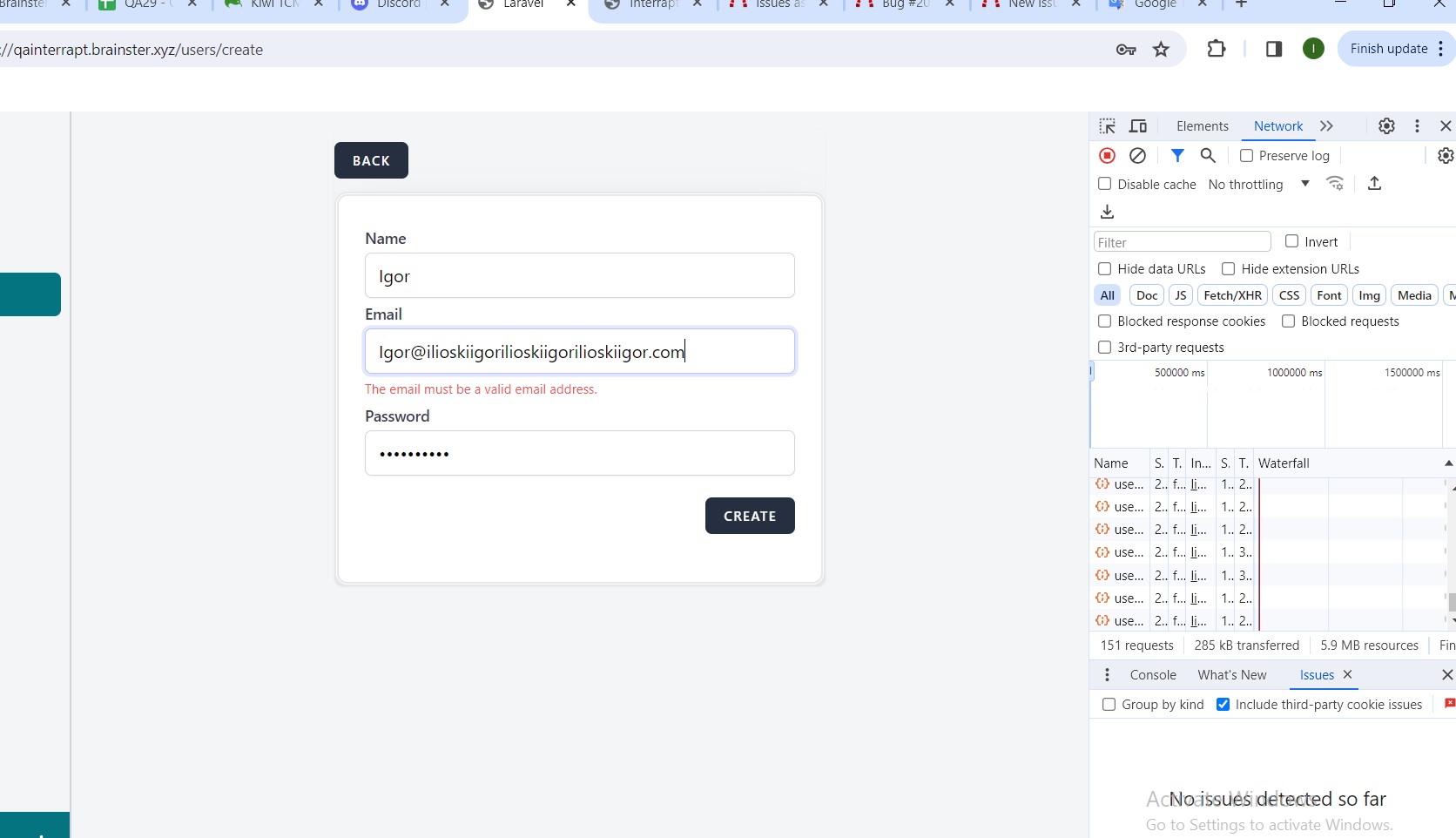Toggle the device toolbar icon
1456x838 pixels.
click(x=1138, y=126)
